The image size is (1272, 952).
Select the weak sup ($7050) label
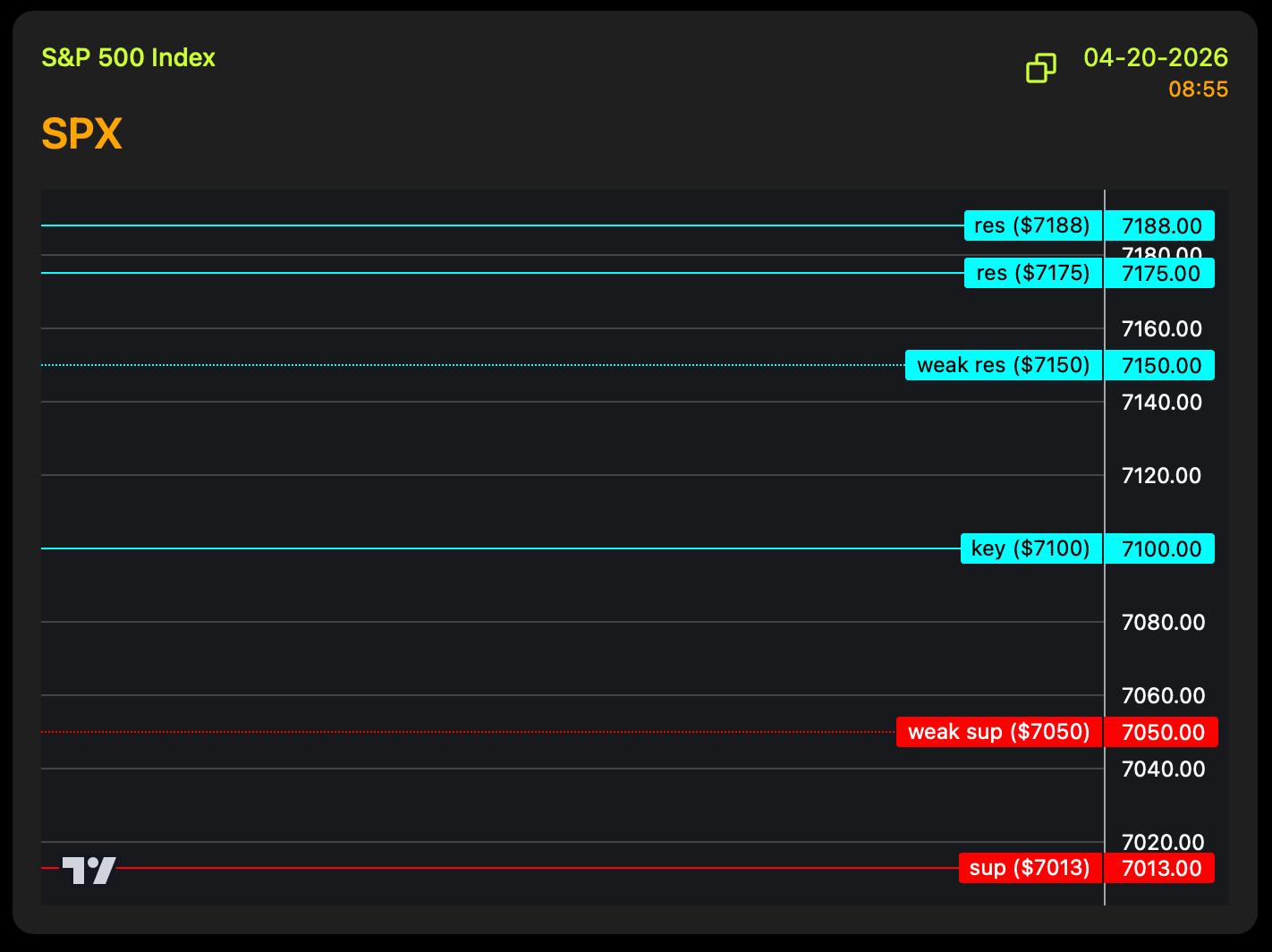point(998,732)
